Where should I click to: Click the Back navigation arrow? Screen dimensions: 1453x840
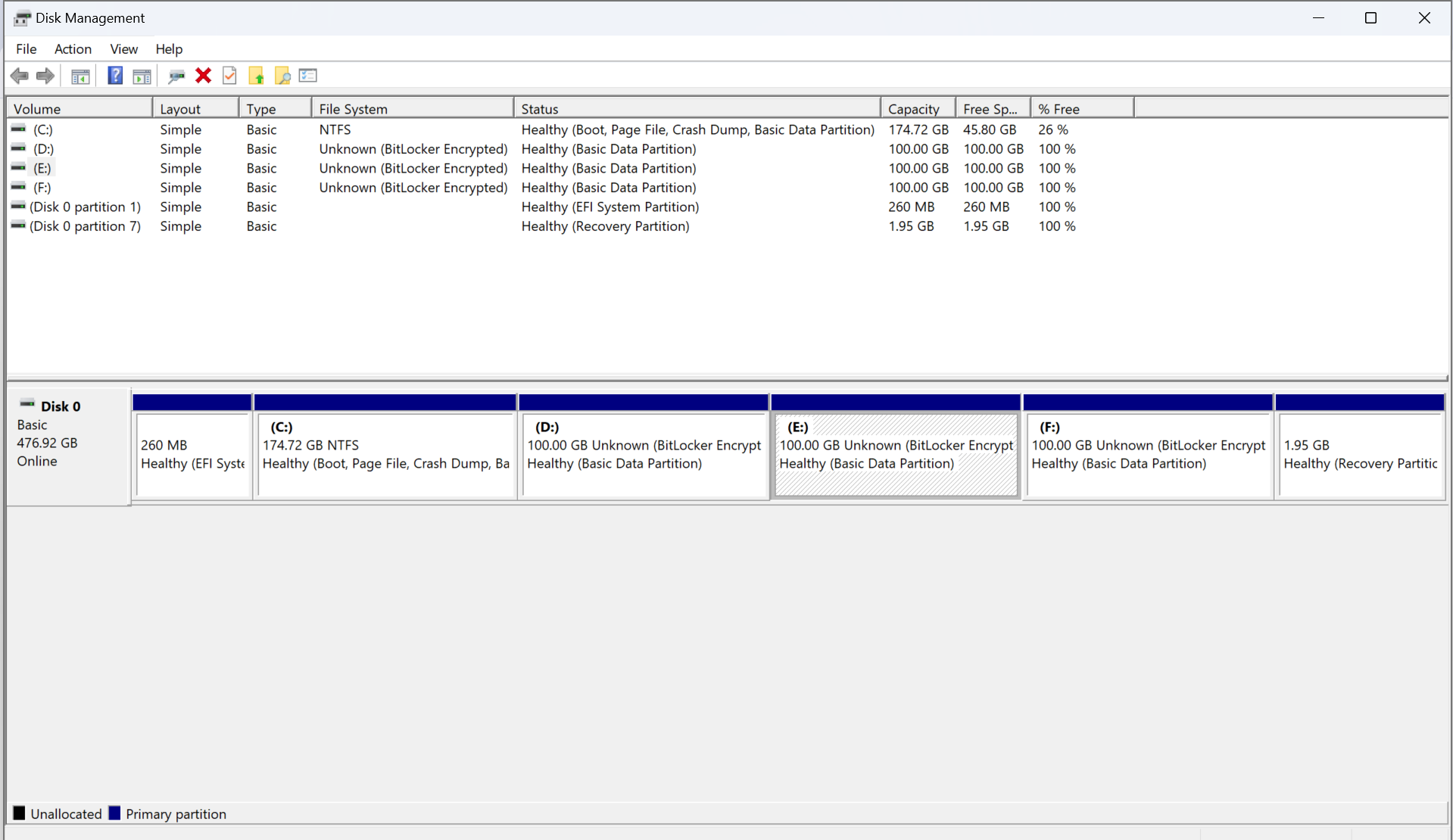coord(19,76)
